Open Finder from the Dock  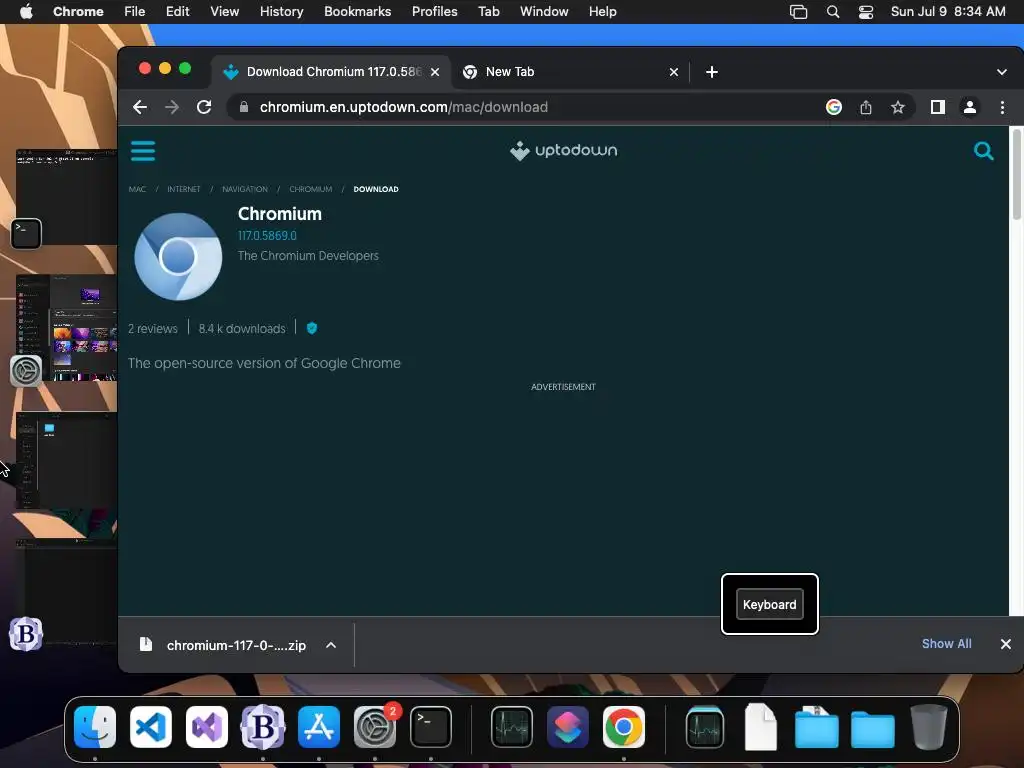point(95,727)
